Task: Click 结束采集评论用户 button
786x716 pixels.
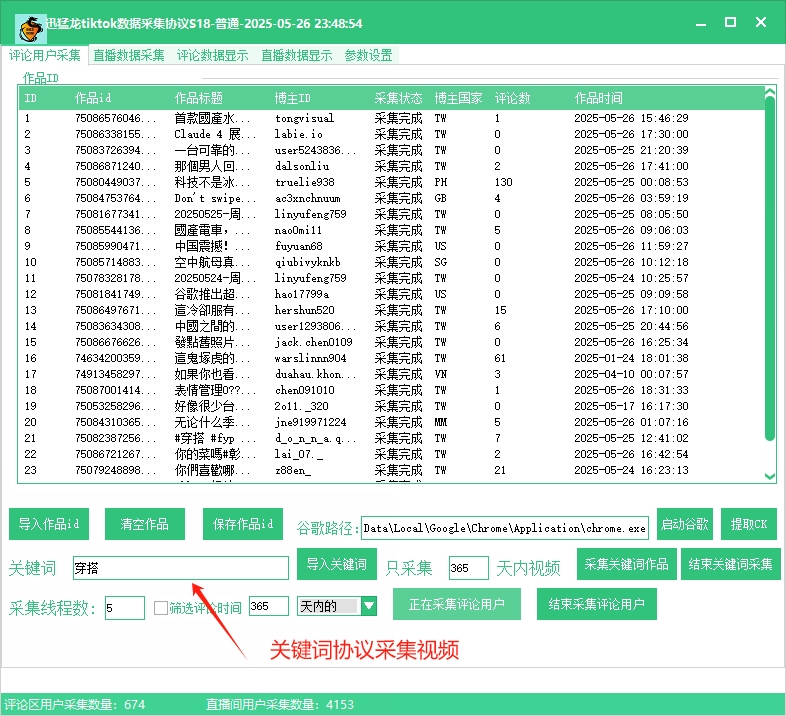Action: pos(597,604)
